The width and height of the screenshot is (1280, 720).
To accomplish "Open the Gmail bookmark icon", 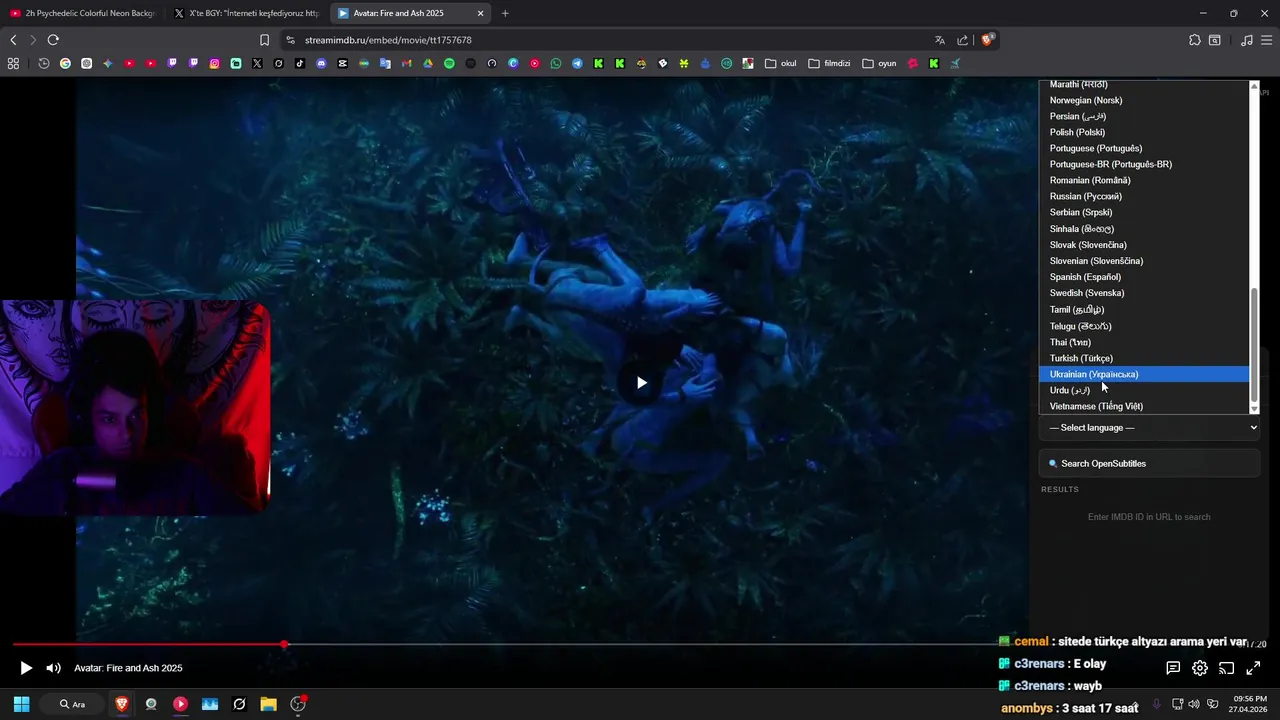I will tap(406, 63).
